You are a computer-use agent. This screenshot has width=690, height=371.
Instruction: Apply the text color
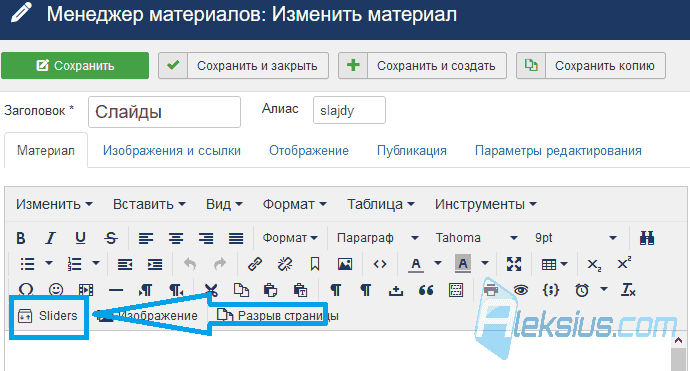[415, 264]
